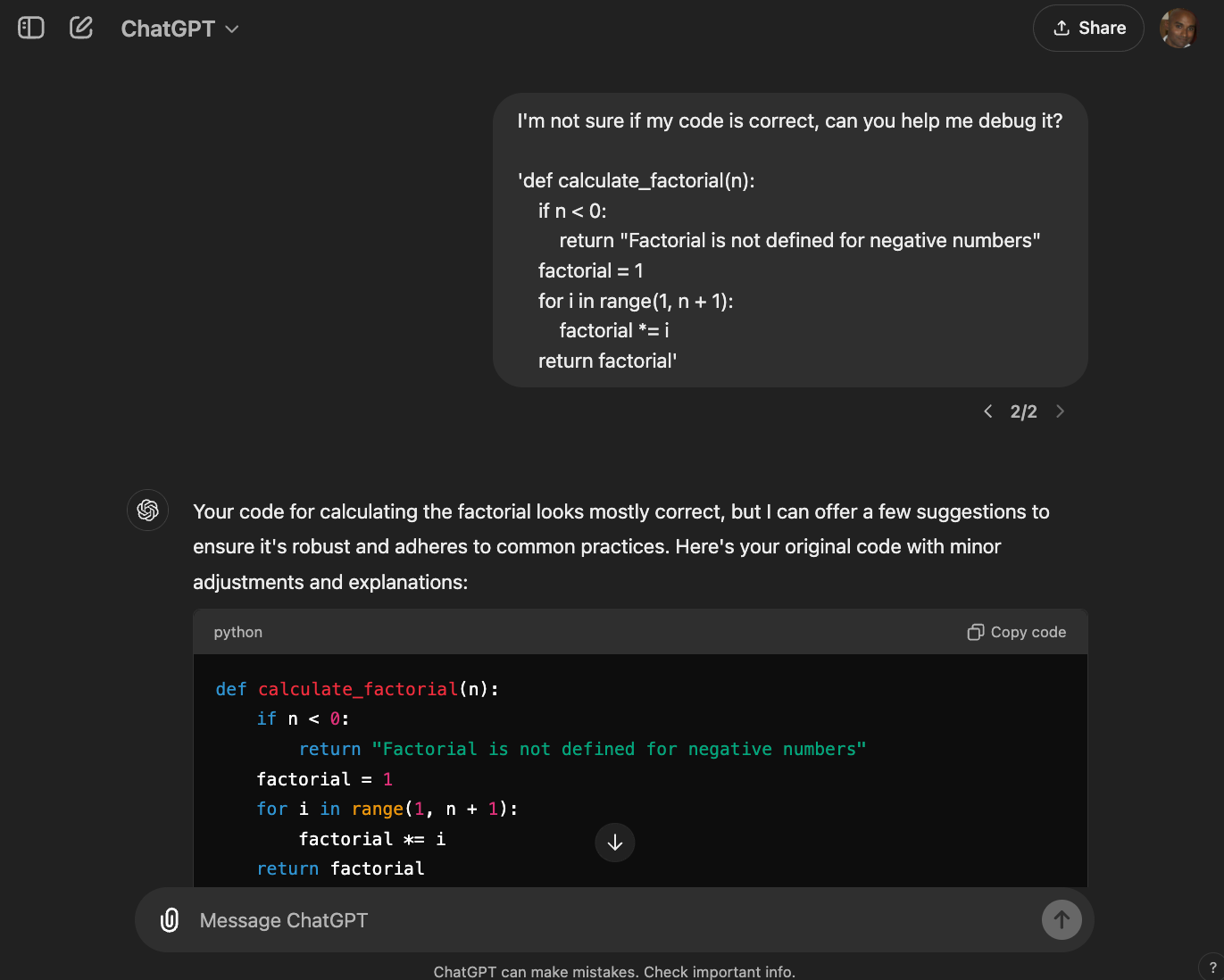Click the 'if n < 0:' line in code block

[x=304, y=718]
